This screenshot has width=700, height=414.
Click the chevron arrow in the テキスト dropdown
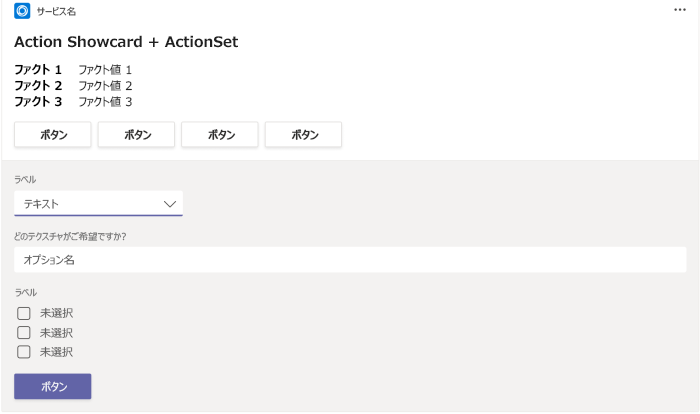[170, 204]
